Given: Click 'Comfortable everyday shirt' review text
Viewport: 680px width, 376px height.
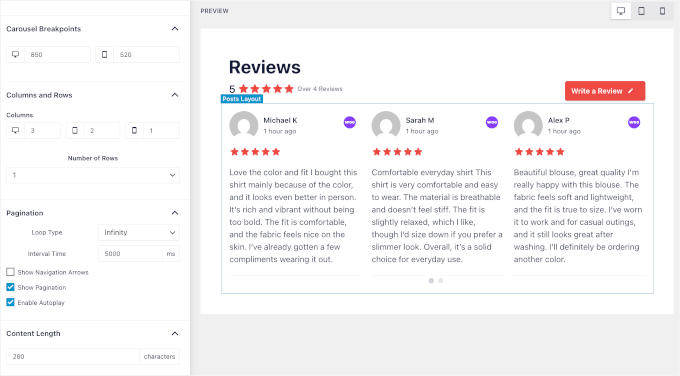Looking at the screenshot, I should pos(437,216).
